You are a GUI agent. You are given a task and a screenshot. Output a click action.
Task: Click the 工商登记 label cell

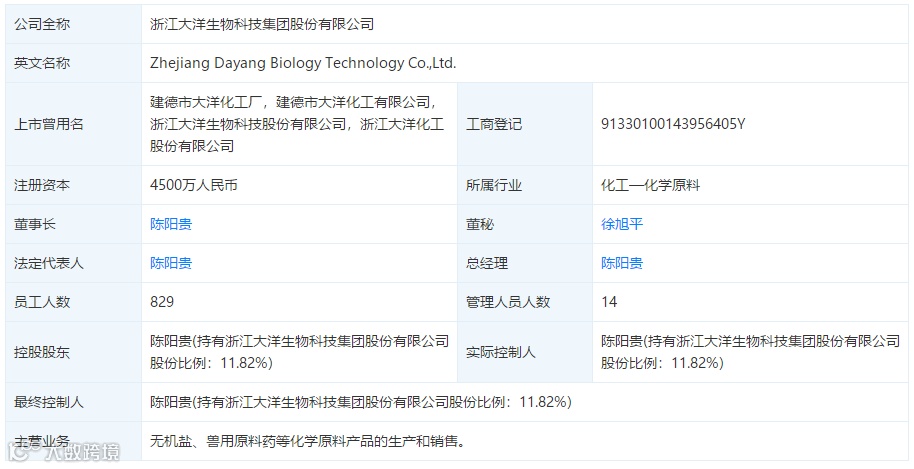point(525,124)
